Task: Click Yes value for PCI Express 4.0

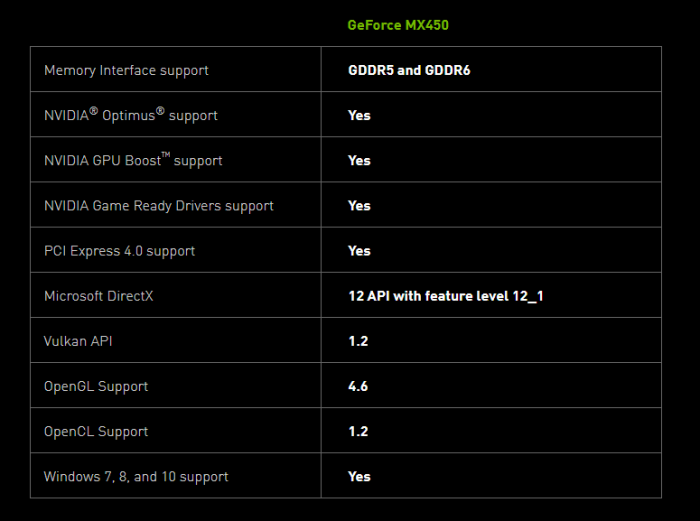Action: tap(359, 251)
